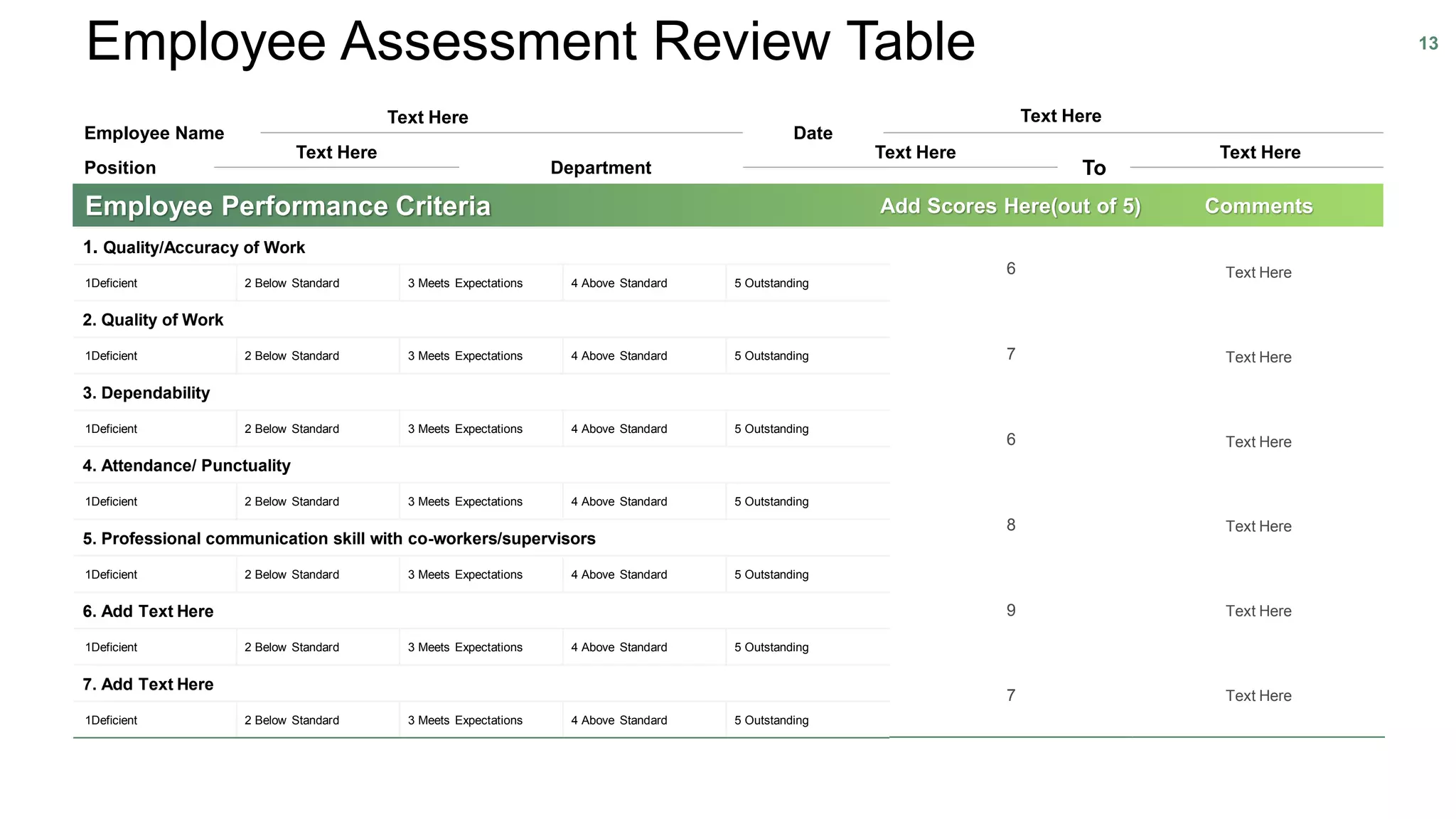Click the 'Date' label
1456x819 pixels.
813,133
